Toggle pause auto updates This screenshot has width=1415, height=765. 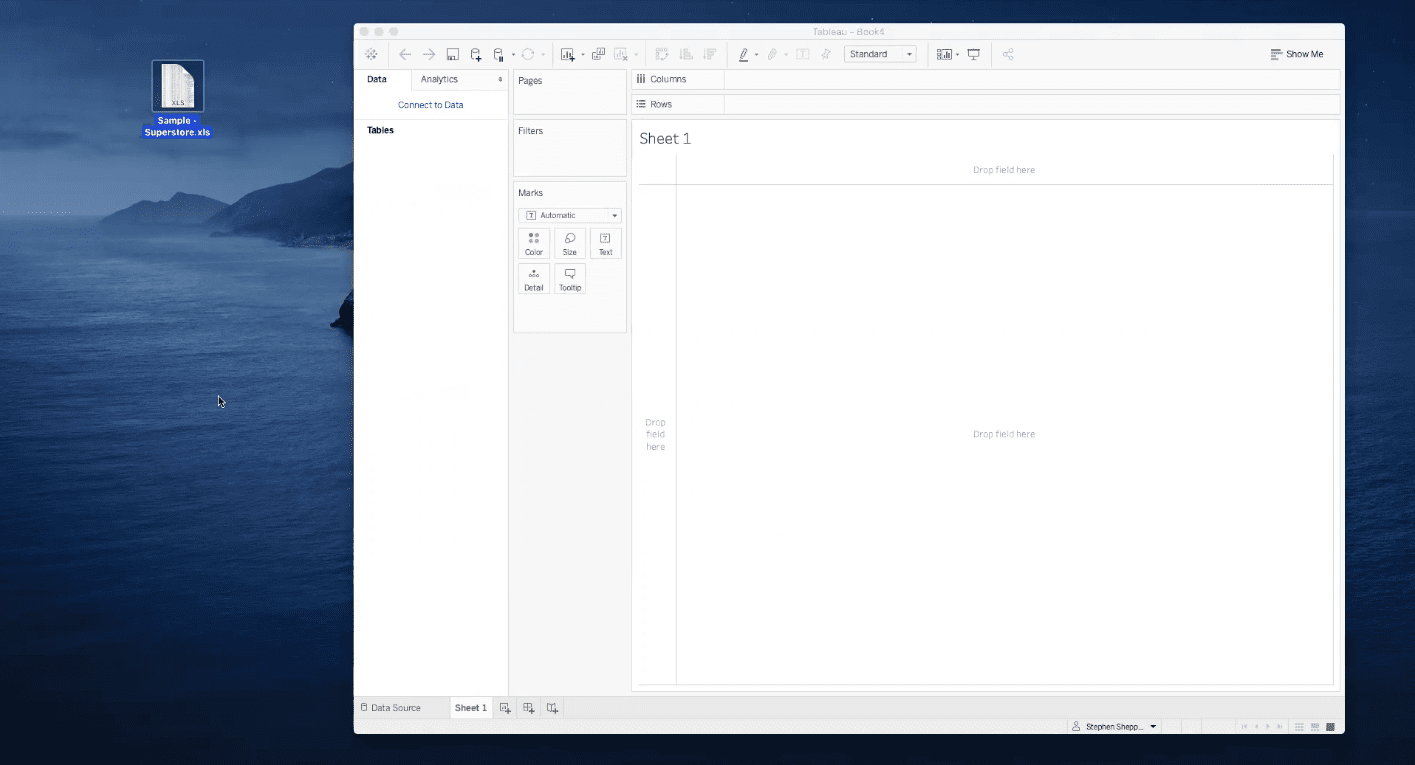499,54
